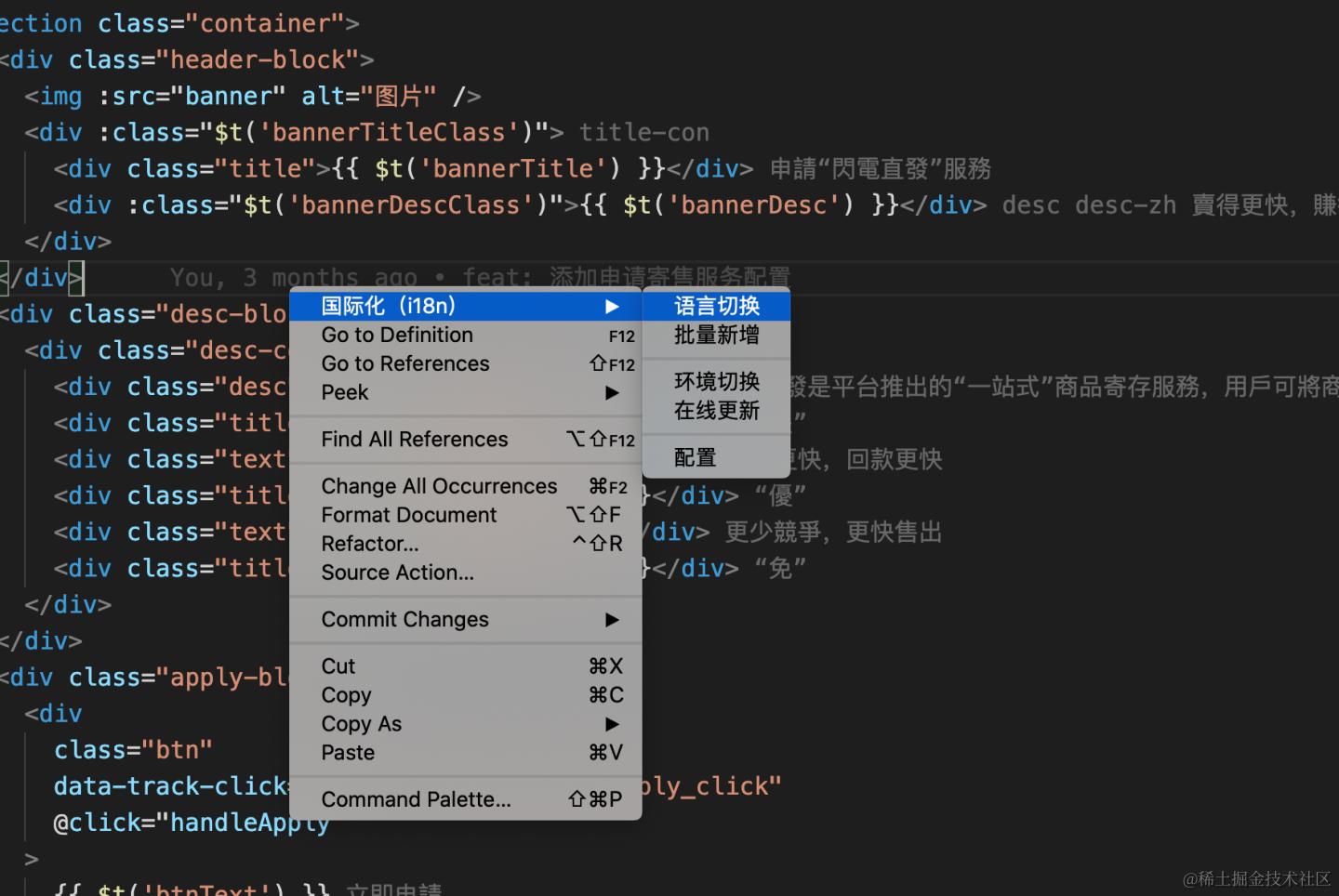The height and width of the screenshot is (896, 1339).
Task: Open the Command Palette entry
Action: click(x=417, y=798)
